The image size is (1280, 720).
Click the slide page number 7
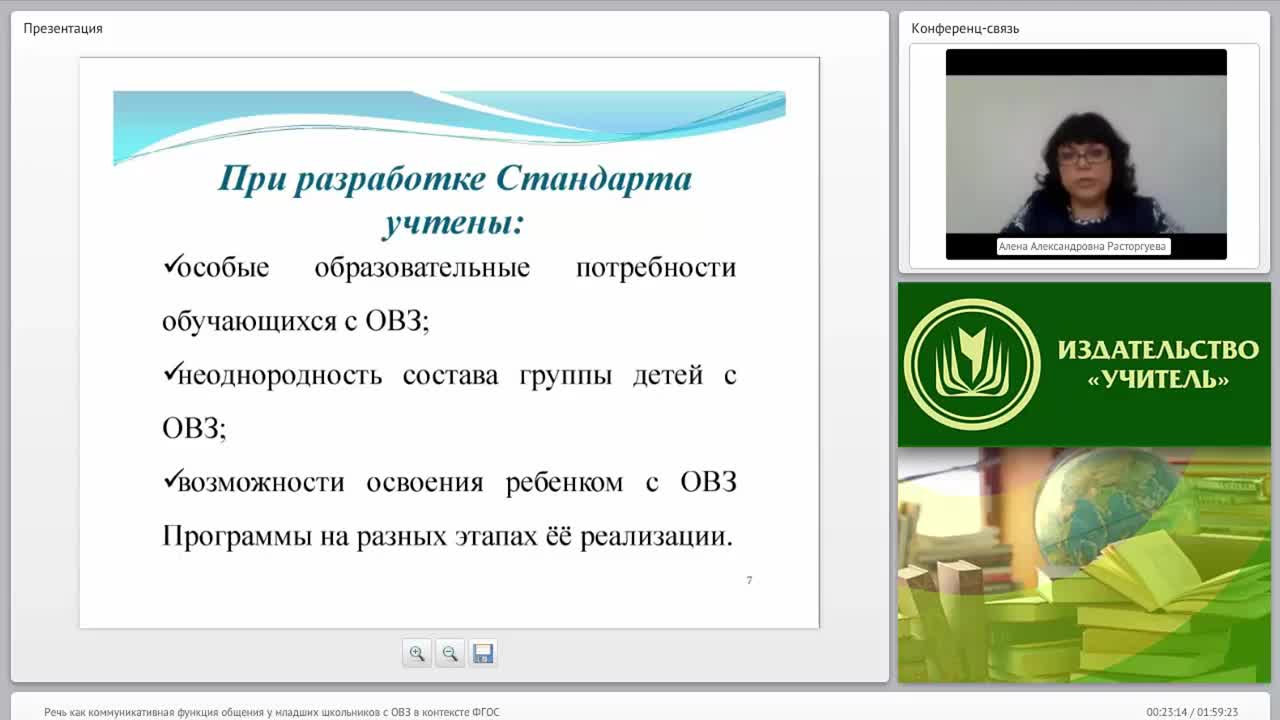click(x=749, y=580)
